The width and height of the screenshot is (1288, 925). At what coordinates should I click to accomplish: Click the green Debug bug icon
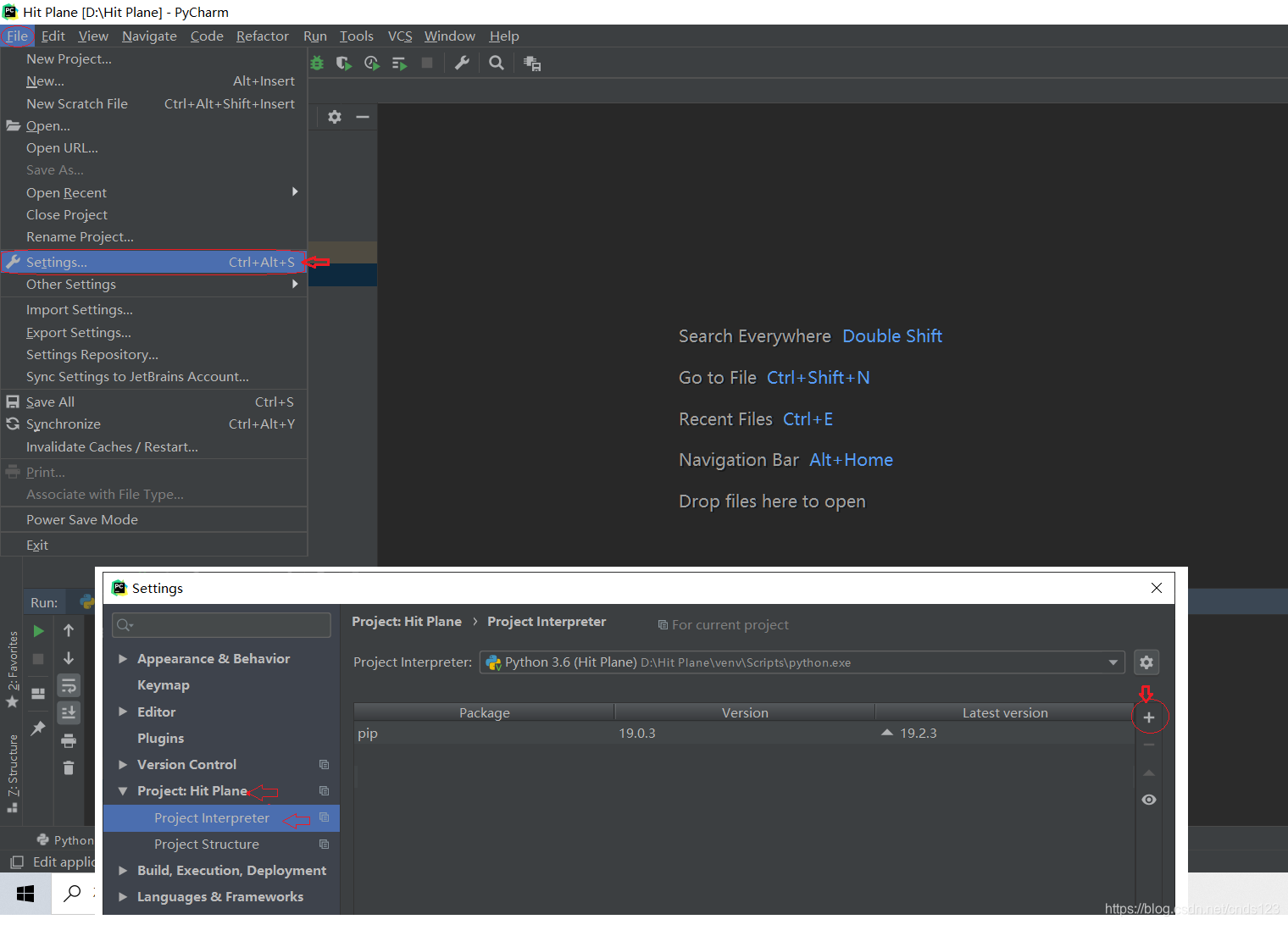[317, 63]
